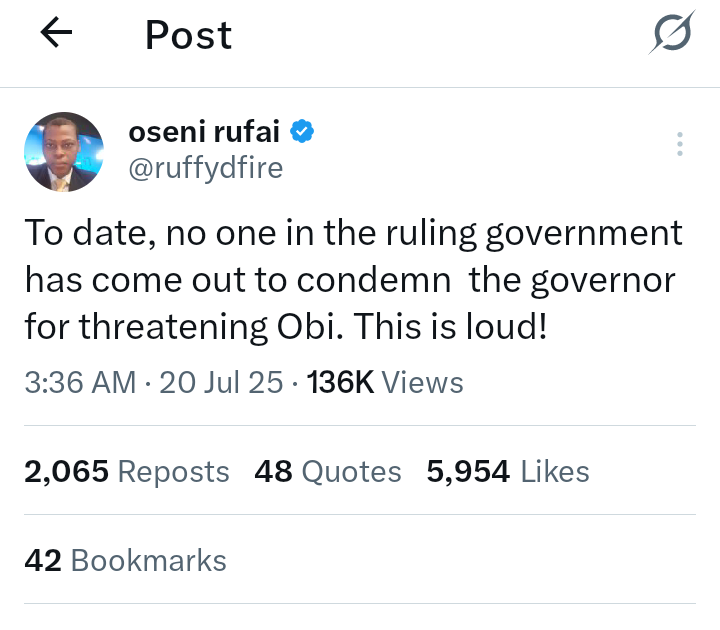Open the 42 Bookmarks count

pos(126,561)
